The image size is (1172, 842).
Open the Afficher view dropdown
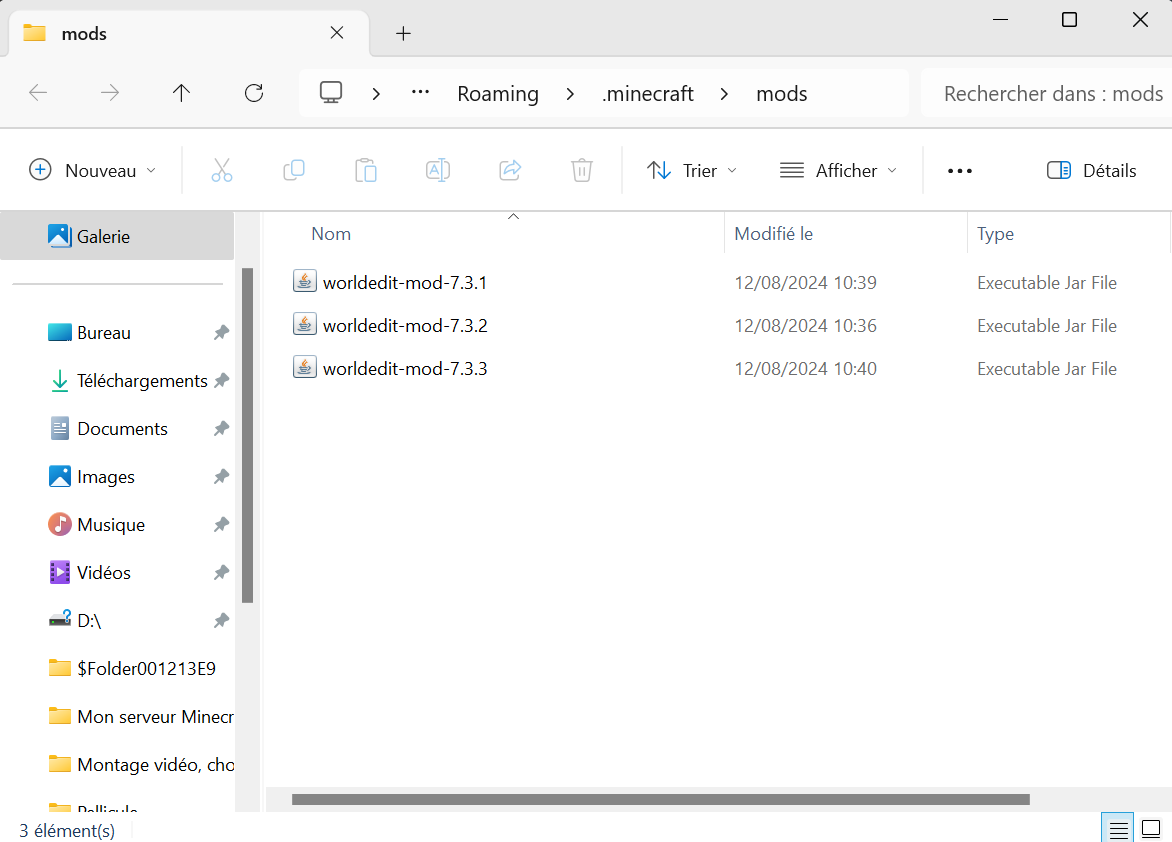click(x=838, y=170)
